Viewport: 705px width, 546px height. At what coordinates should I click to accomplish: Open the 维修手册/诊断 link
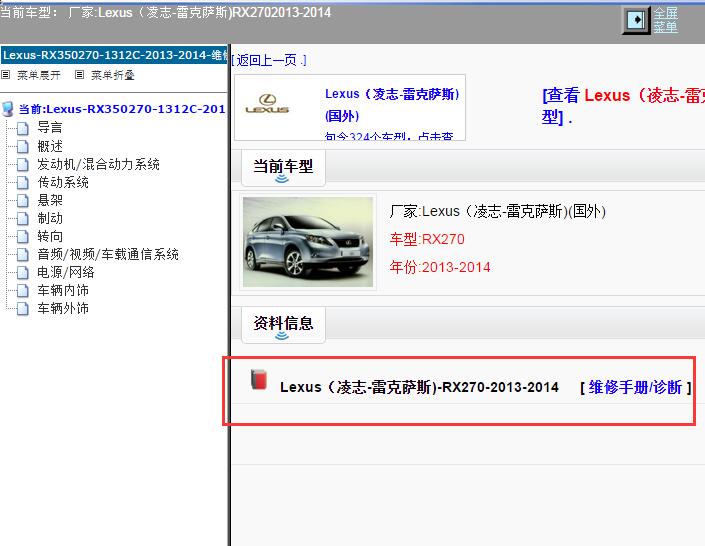click(x=635, y=387)
